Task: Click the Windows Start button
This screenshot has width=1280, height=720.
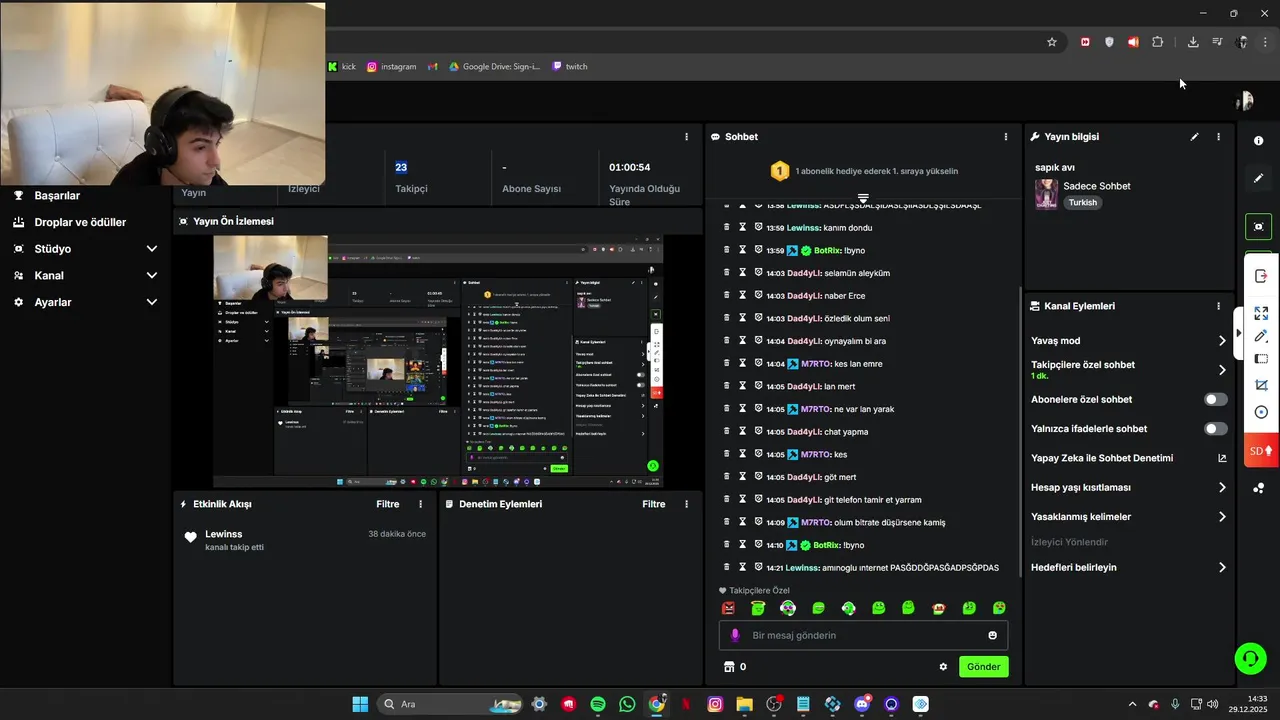Action: [360, 704]
